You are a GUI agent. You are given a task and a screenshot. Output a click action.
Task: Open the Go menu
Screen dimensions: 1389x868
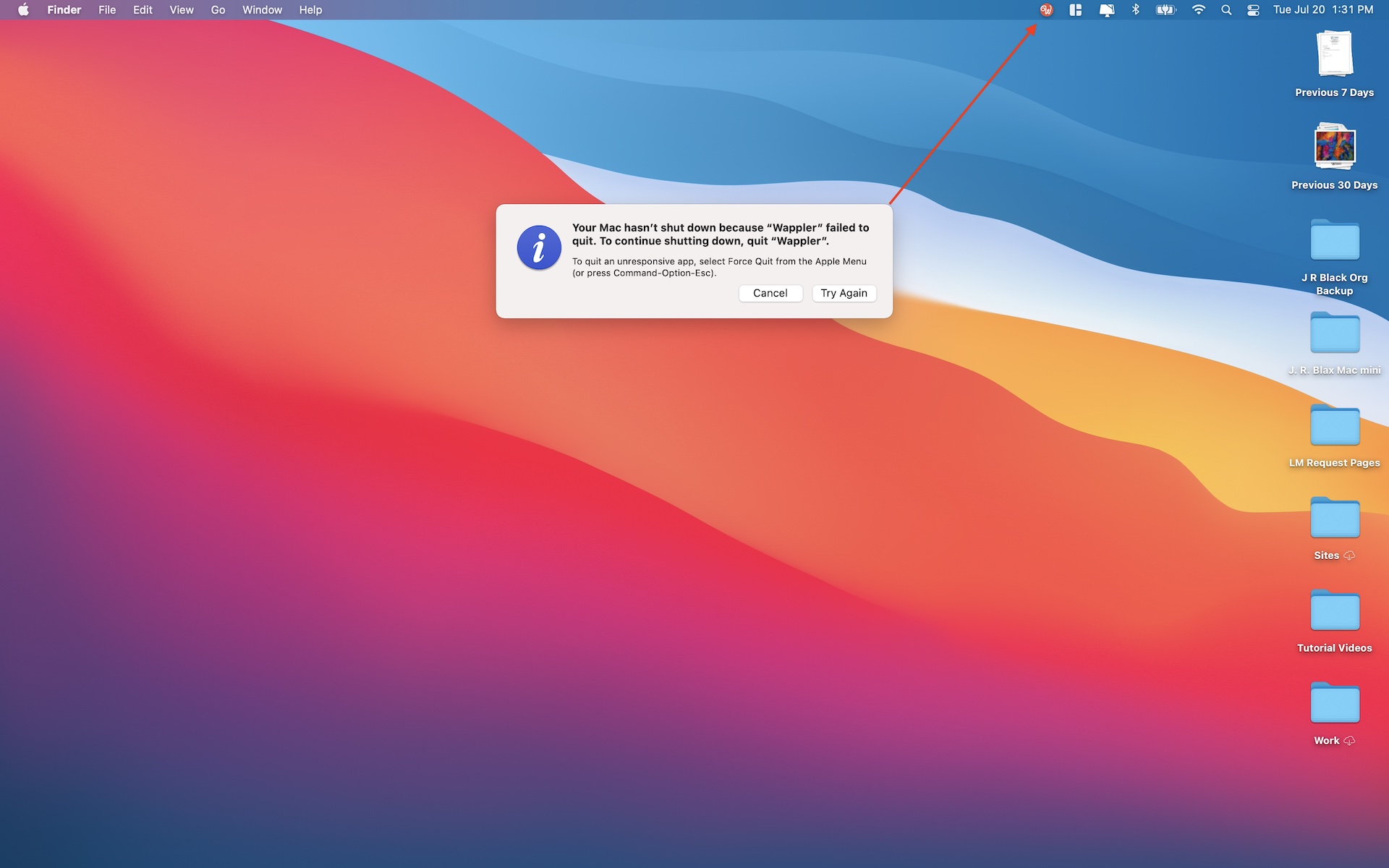click(218, 10)
